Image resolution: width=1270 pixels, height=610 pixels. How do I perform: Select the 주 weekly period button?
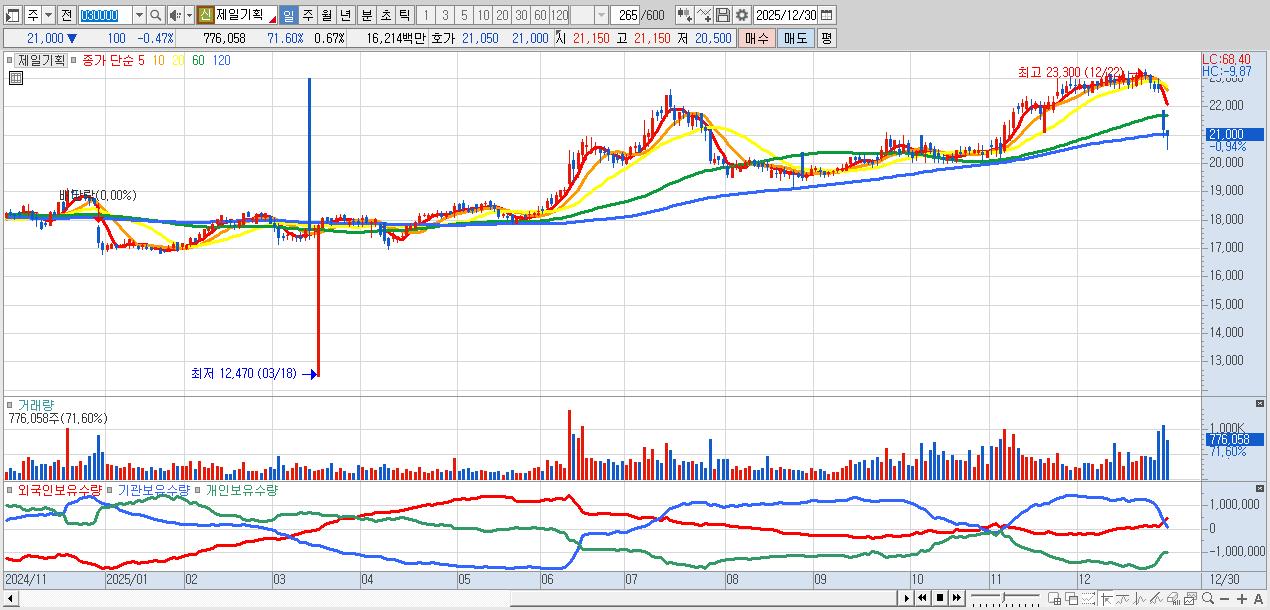pos(306,15)
